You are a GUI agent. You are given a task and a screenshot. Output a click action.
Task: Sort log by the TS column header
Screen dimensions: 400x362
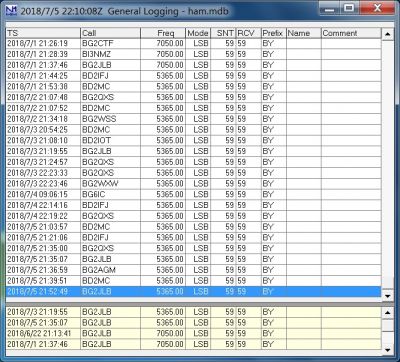click(43, 33)
